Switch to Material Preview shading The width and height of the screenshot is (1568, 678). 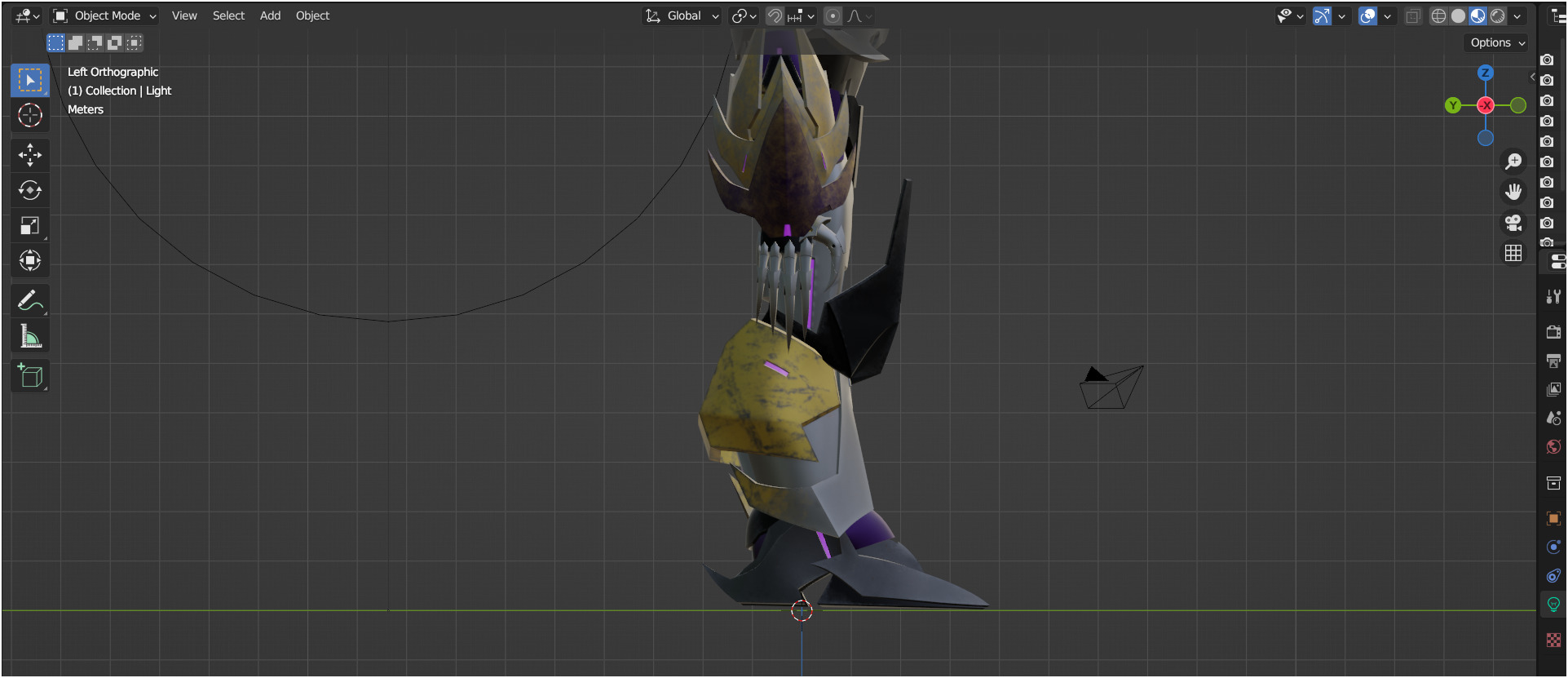(1478, 16)
